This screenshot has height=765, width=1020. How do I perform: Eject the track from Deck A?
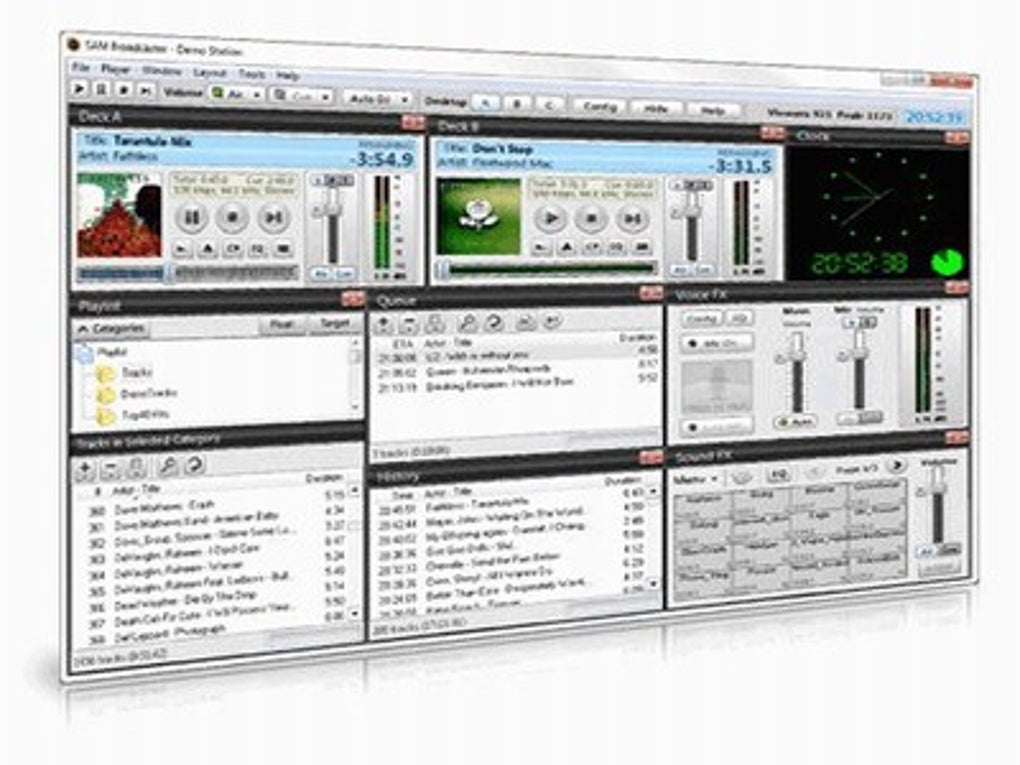point(208,248)
